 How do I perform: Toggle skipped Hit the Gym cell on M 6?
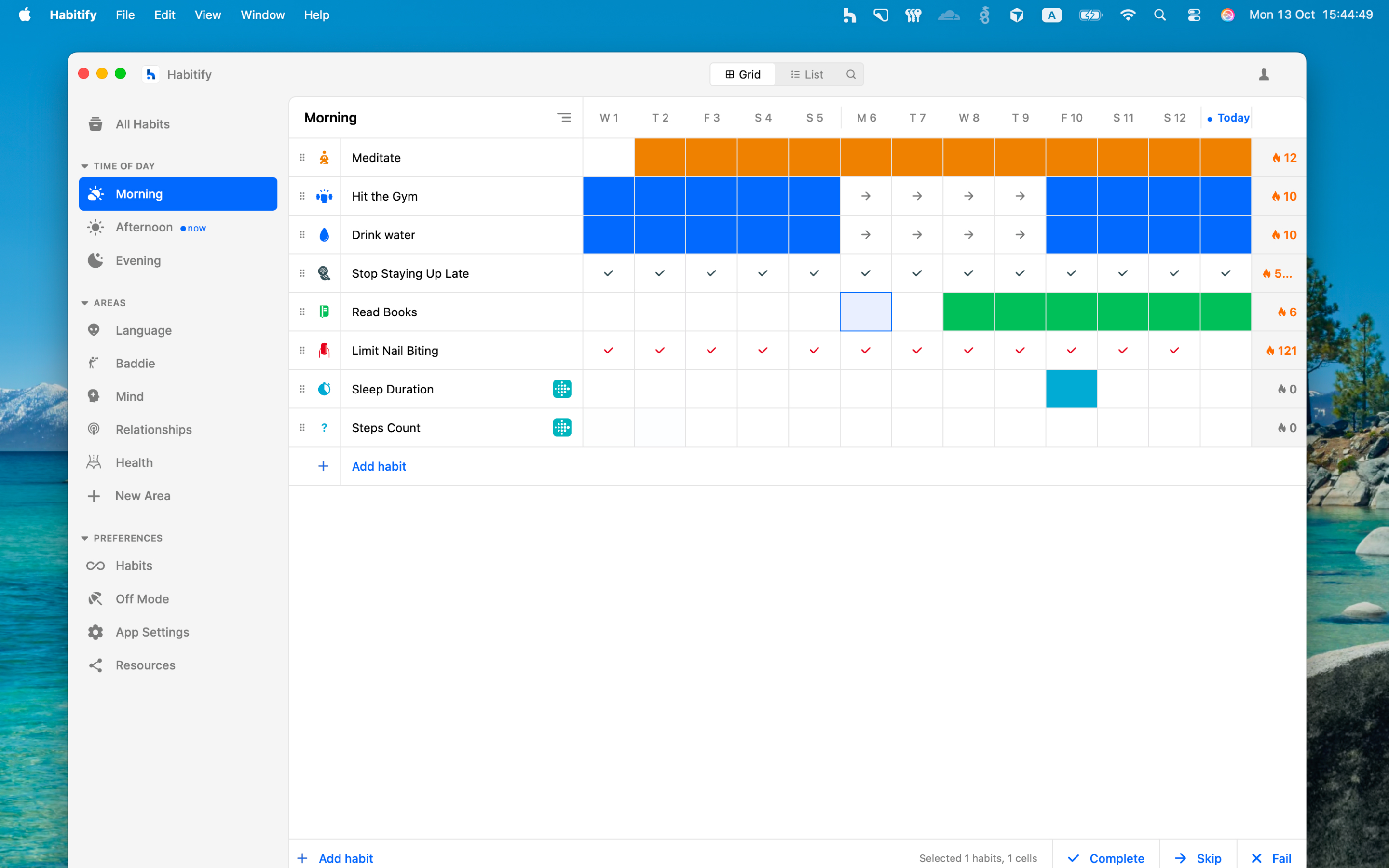[866, 196]
